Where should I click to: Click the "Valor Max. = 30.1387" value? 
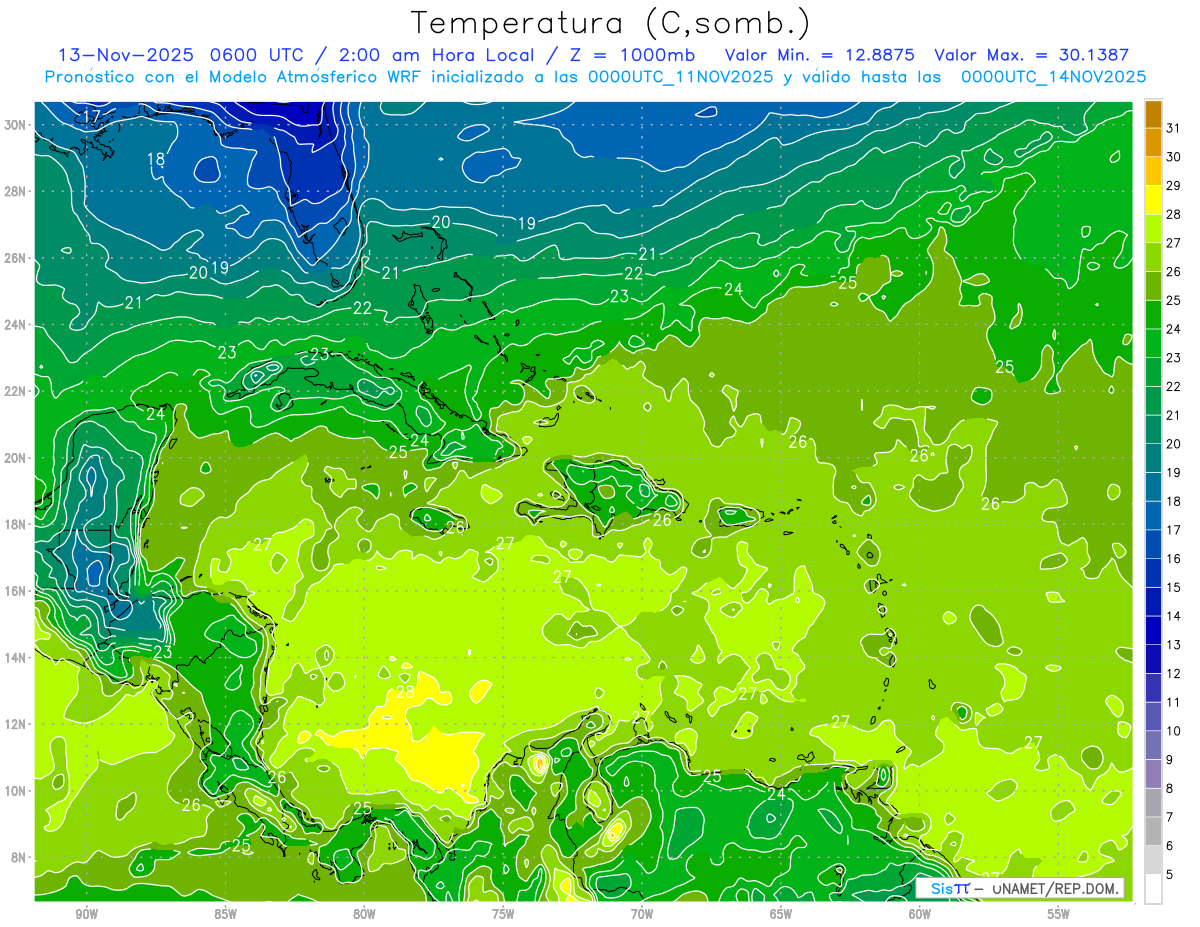tap(1031, 55)
